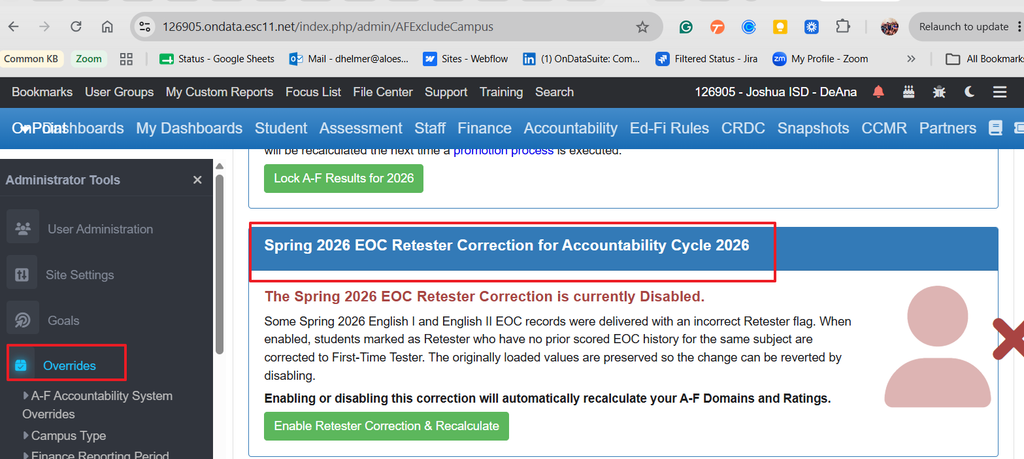Open the hamburger menu icon
This screenshot has height=459, width=1024.
click(1000, 92)
